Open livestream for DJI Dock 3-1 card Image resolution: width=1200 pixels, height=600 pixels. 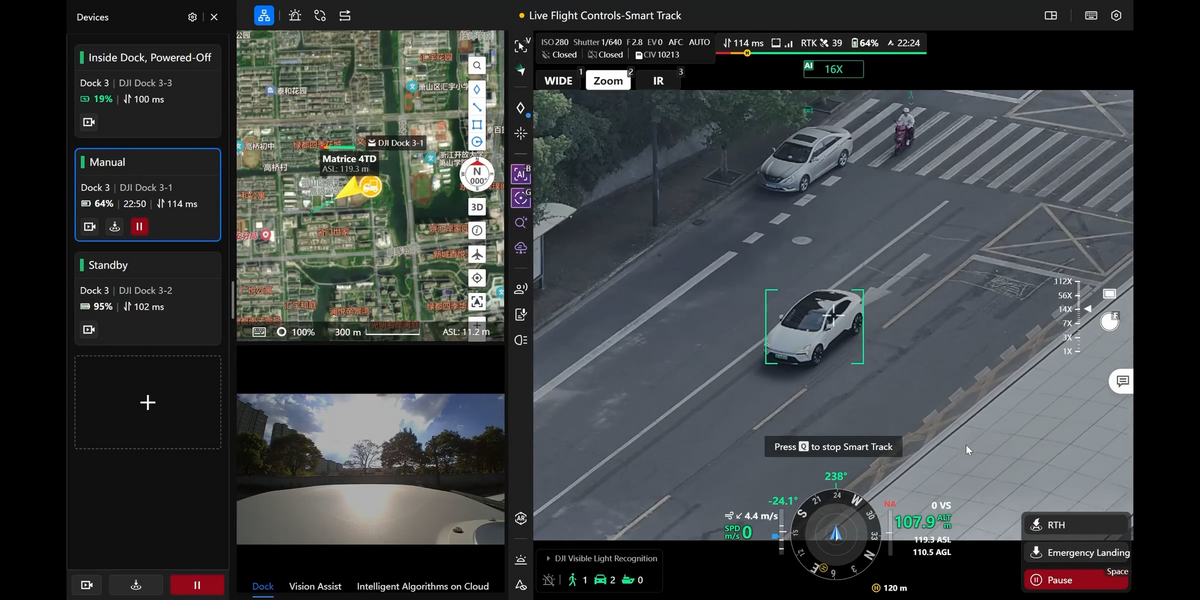[x=89, y=227]
